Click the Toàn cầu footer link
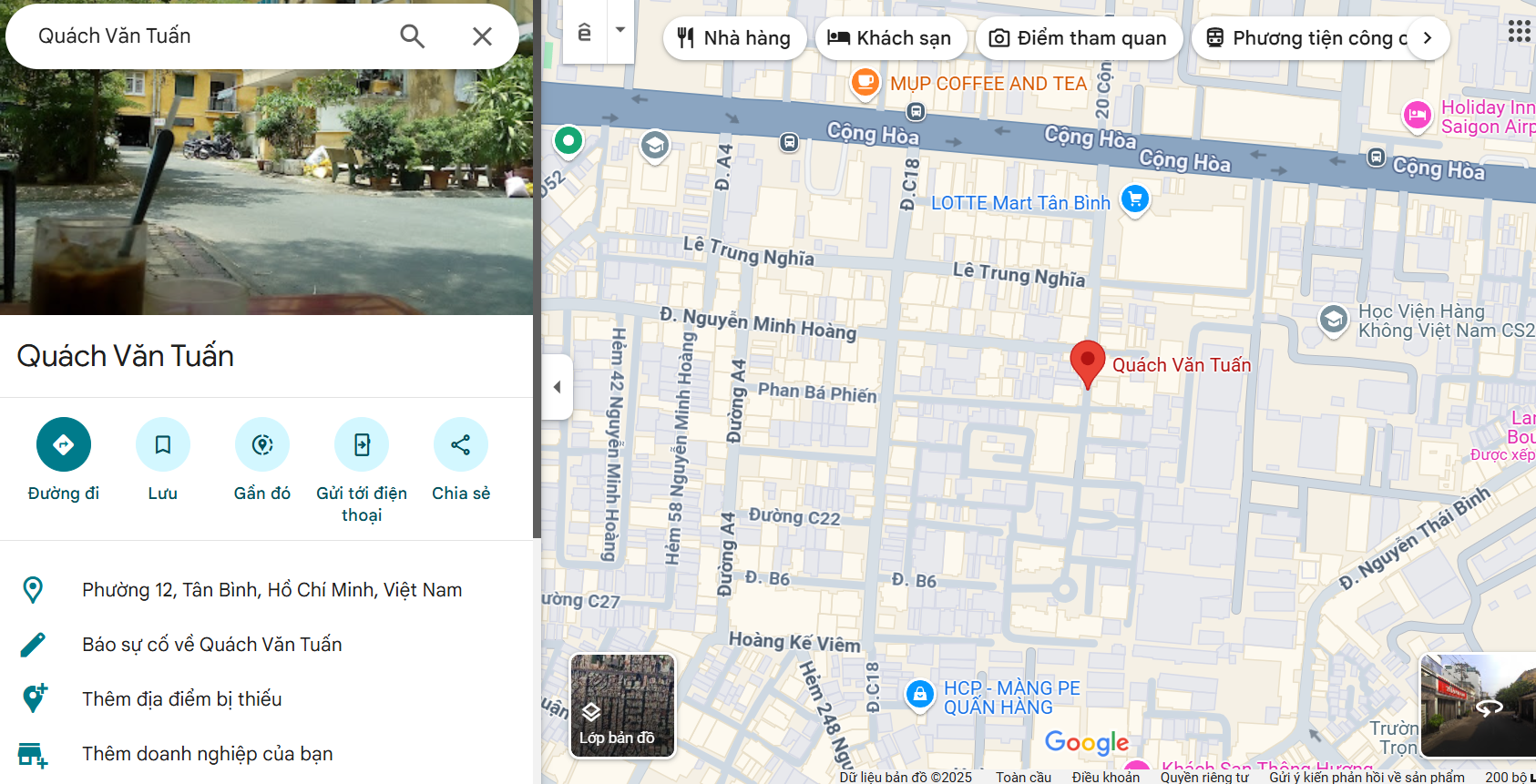 coord(1023,777)
